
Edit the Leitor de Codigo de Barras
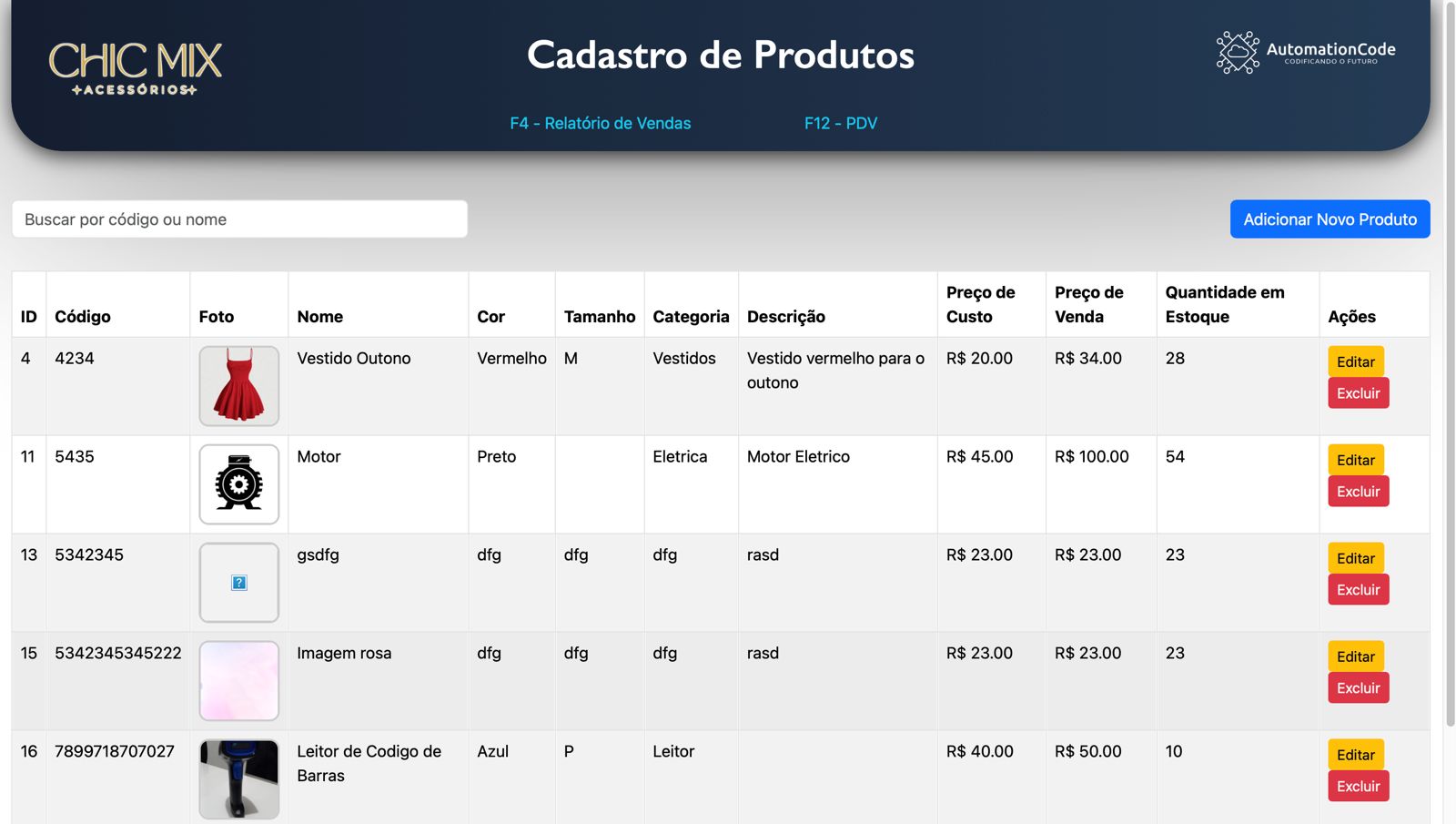pyautogui.click(x=1355, y=755)
